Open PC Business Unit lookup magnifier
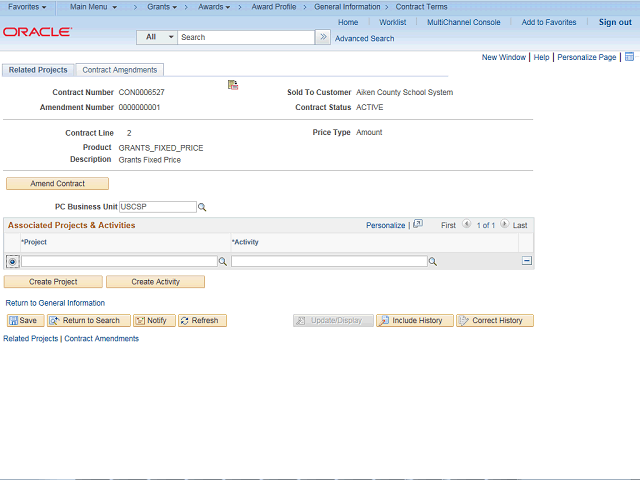This screenshot has height=480, width=640. coord(202,207)
